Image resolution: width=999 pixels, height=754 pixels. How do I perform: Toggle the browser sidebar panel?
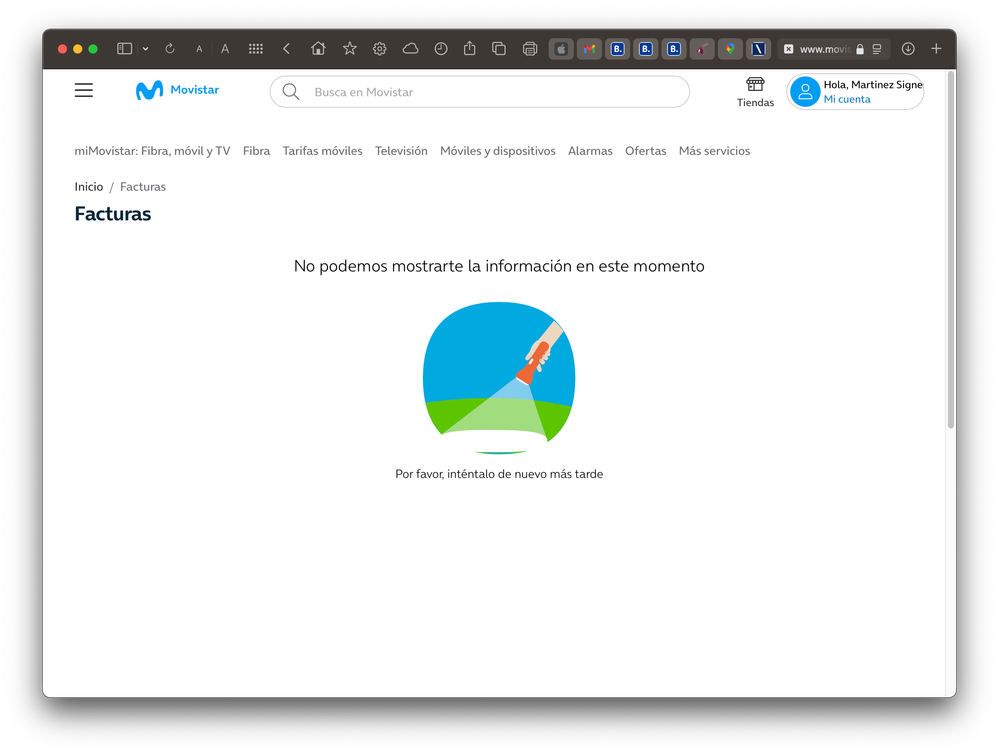124,48
